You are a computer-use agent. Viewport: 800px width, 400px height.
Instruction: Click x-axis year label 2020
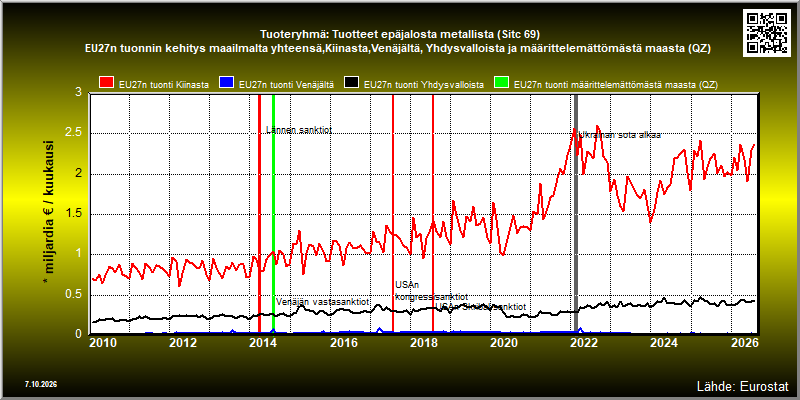504,342
